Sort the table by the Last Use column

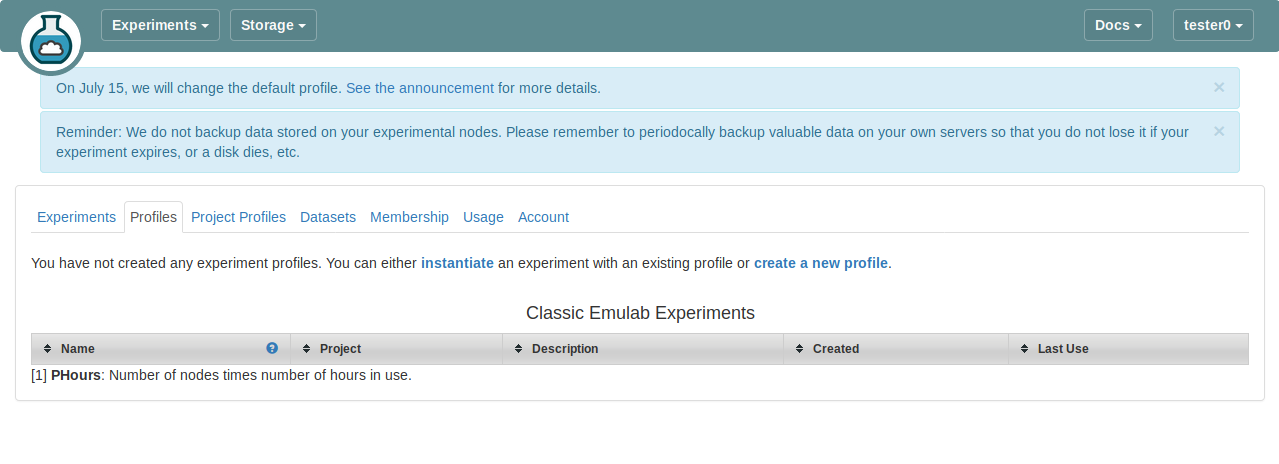1062,349
